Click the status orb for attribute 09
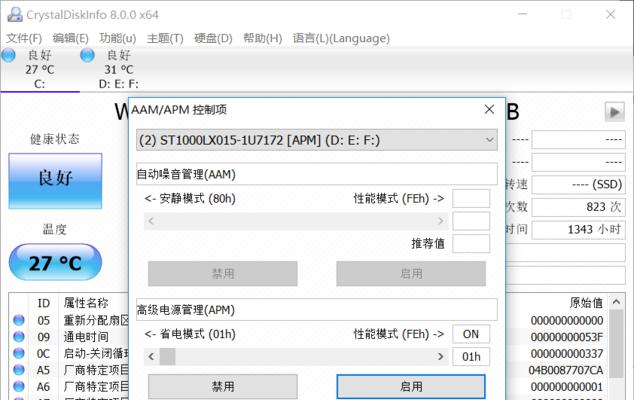This screenshot has height=400, width=634. click(x=19, y=337)
